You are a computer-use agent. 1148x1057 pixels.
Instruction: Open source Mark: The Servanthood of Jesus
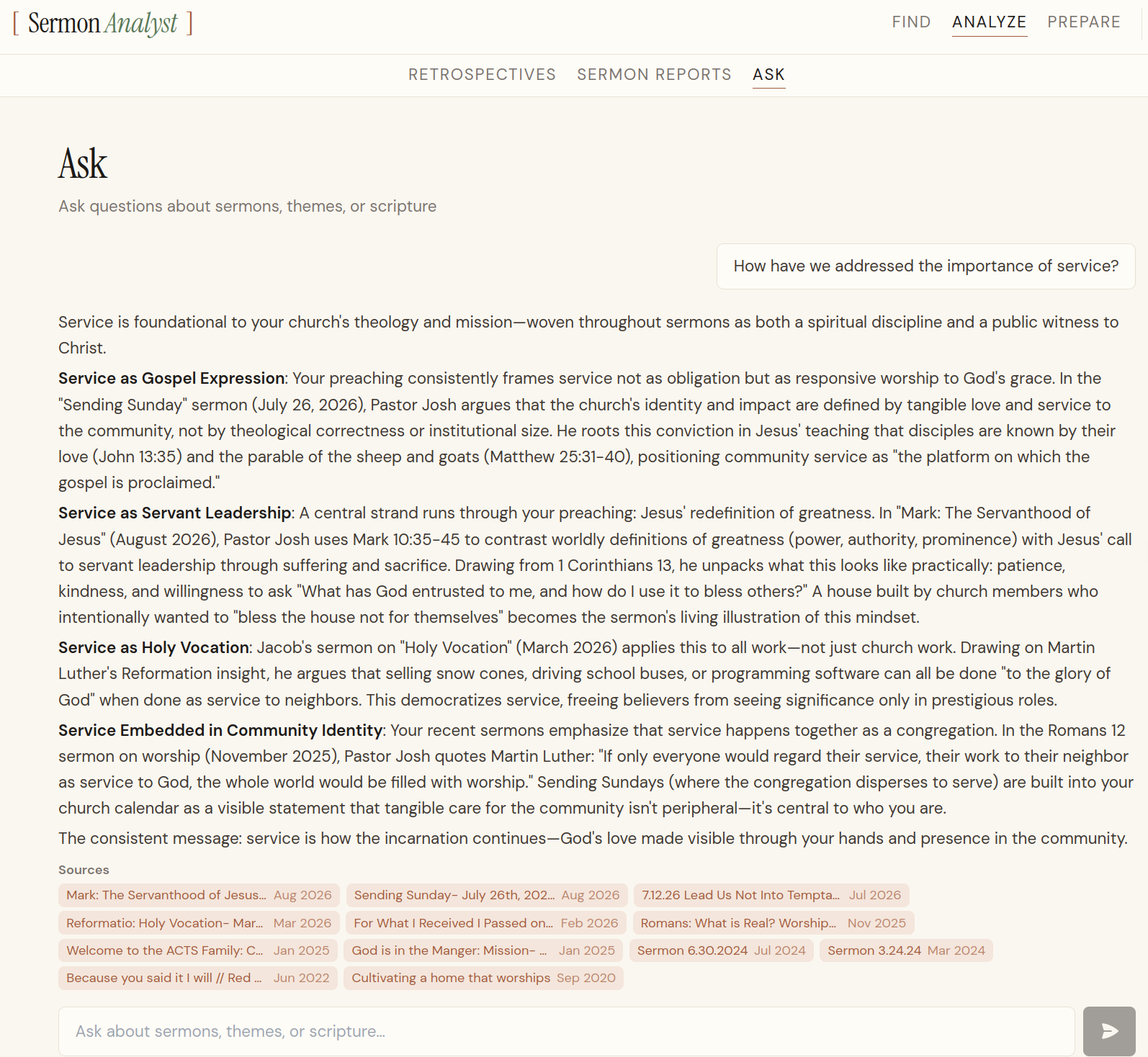click(x=199, y=895)
